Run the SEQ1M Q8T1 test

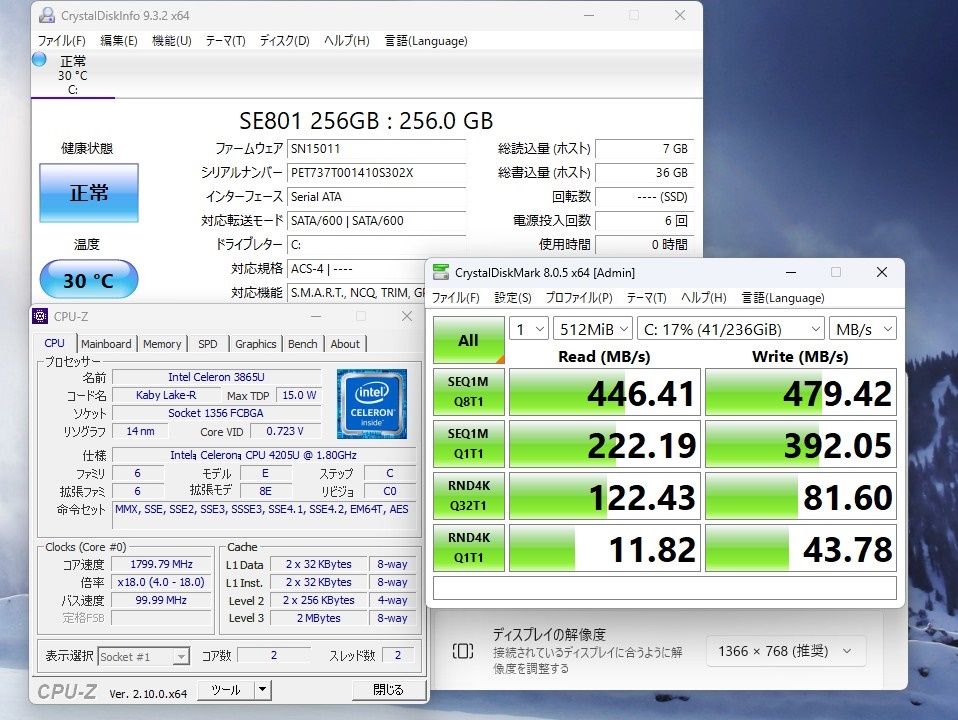tap(469, 392)
